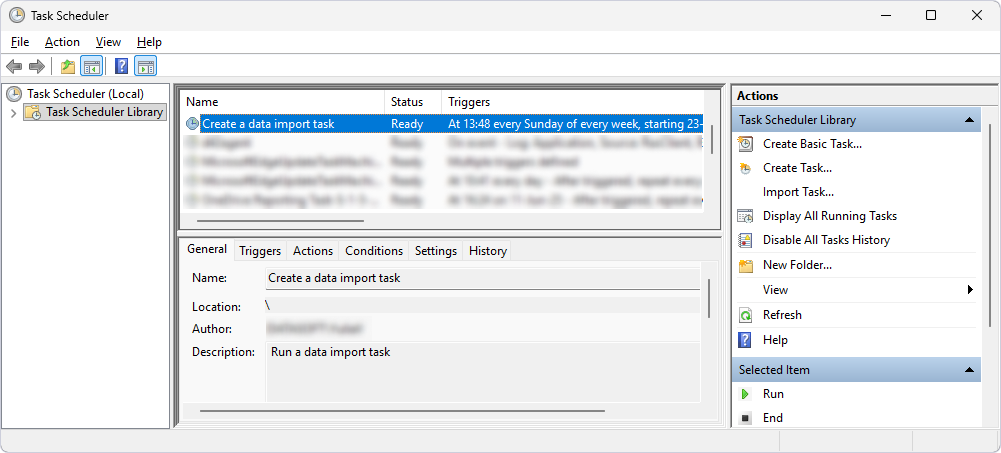This screenshot has width=1001, height=453.
Task: Click the Create Task icon
Action: [745, 168]
